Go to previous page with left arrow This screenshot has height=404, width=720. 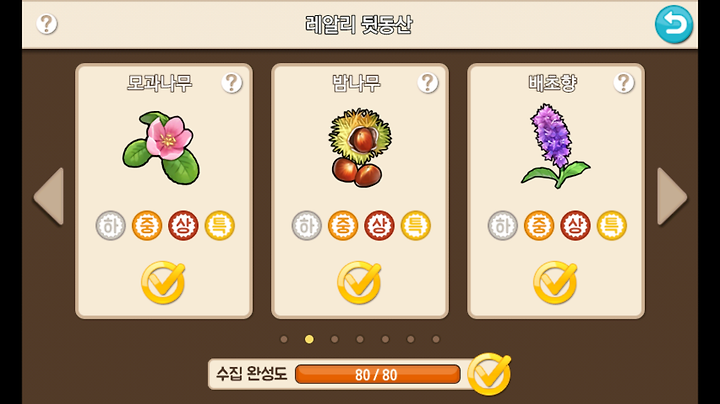49,196
